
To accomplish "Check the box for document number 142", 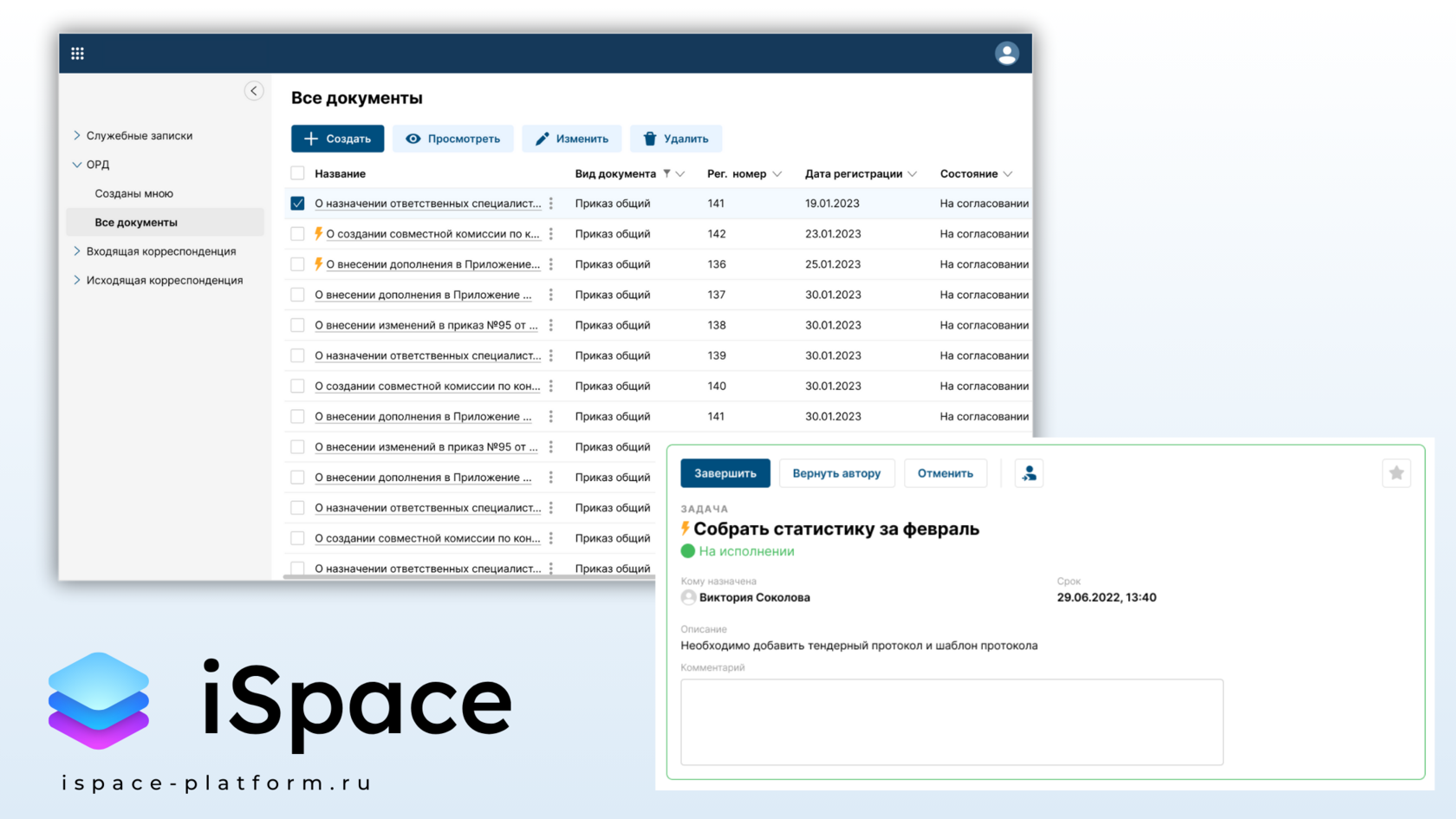I will point(297,234).
